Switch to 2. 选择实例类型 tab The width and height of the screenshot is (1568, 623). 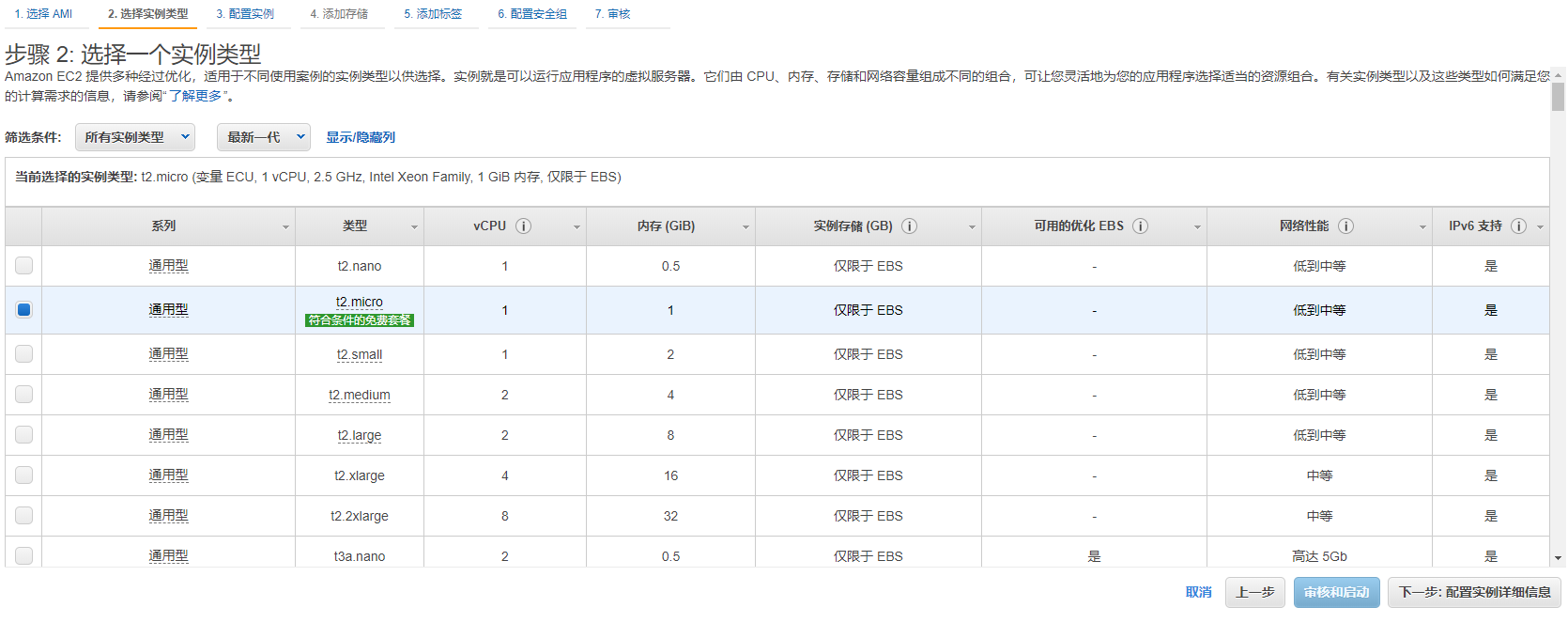click(147, 14)
